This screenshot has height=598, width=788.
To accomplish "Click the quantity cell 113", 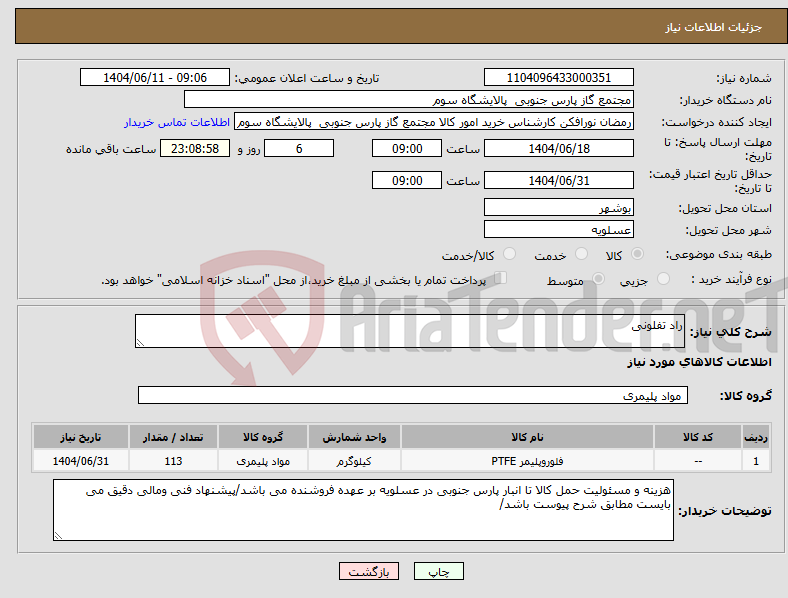I will [173, 461].
